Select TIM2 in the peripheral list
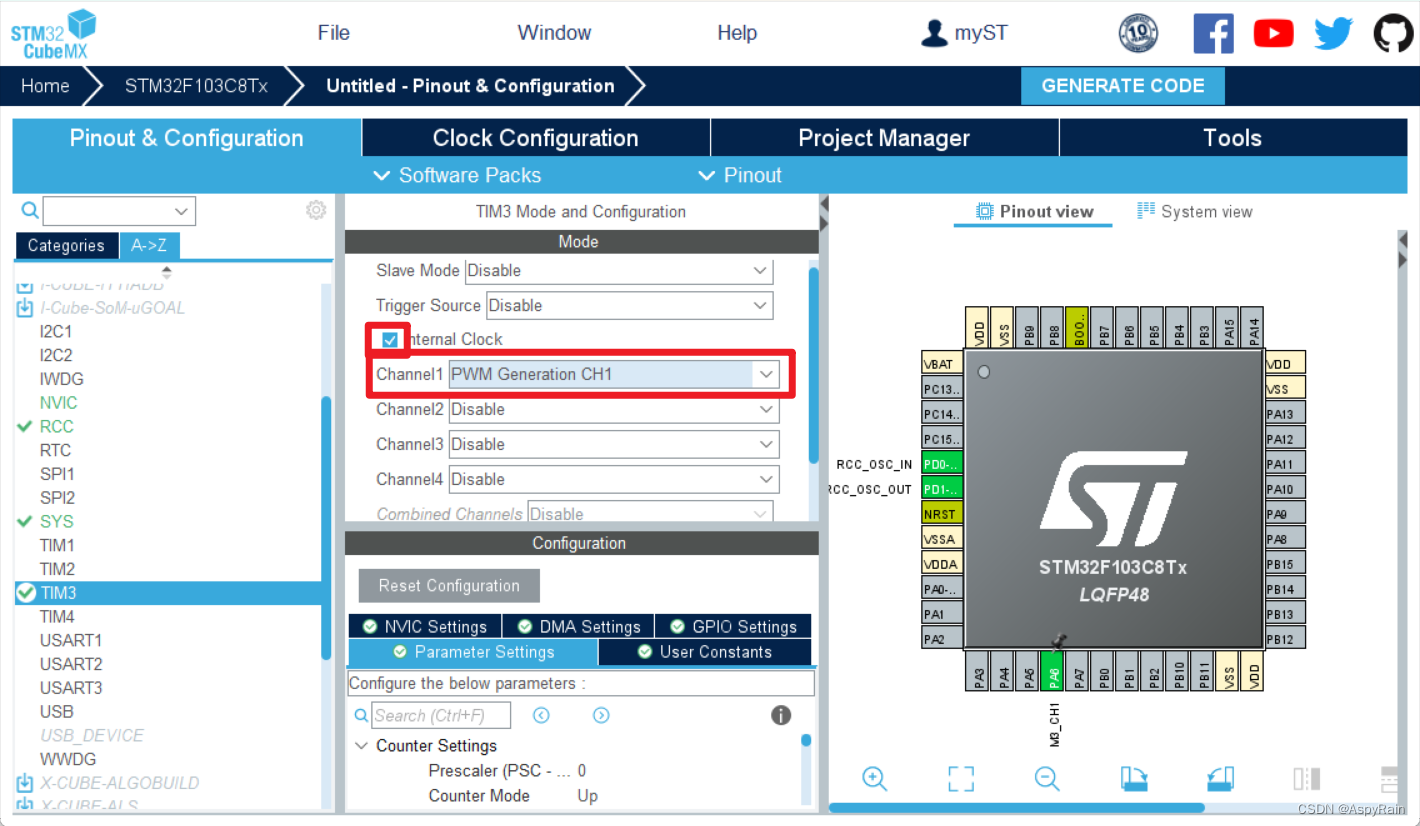The width and height of the screenshot is (1420, 826). point(57,569)
